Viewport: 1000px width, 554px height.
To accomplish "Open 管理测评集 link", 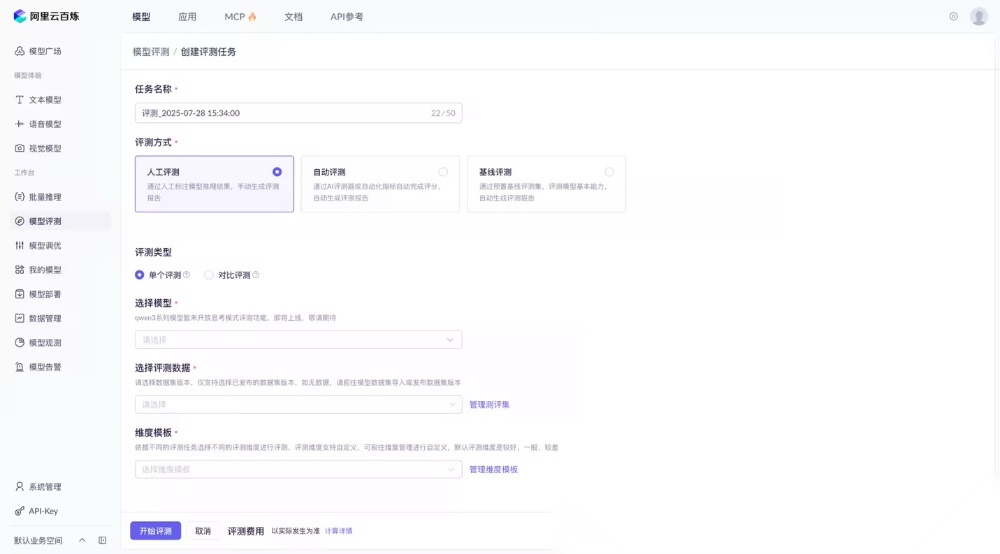I will tap(489, 404).
